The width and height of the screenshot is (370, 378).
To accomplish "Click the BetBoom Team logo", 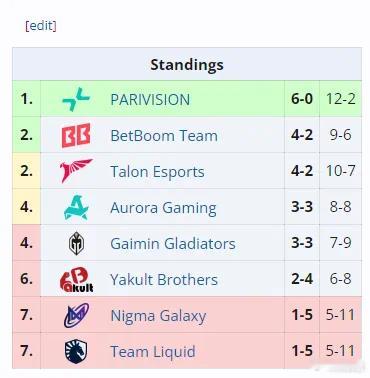I will click(76, 135).
